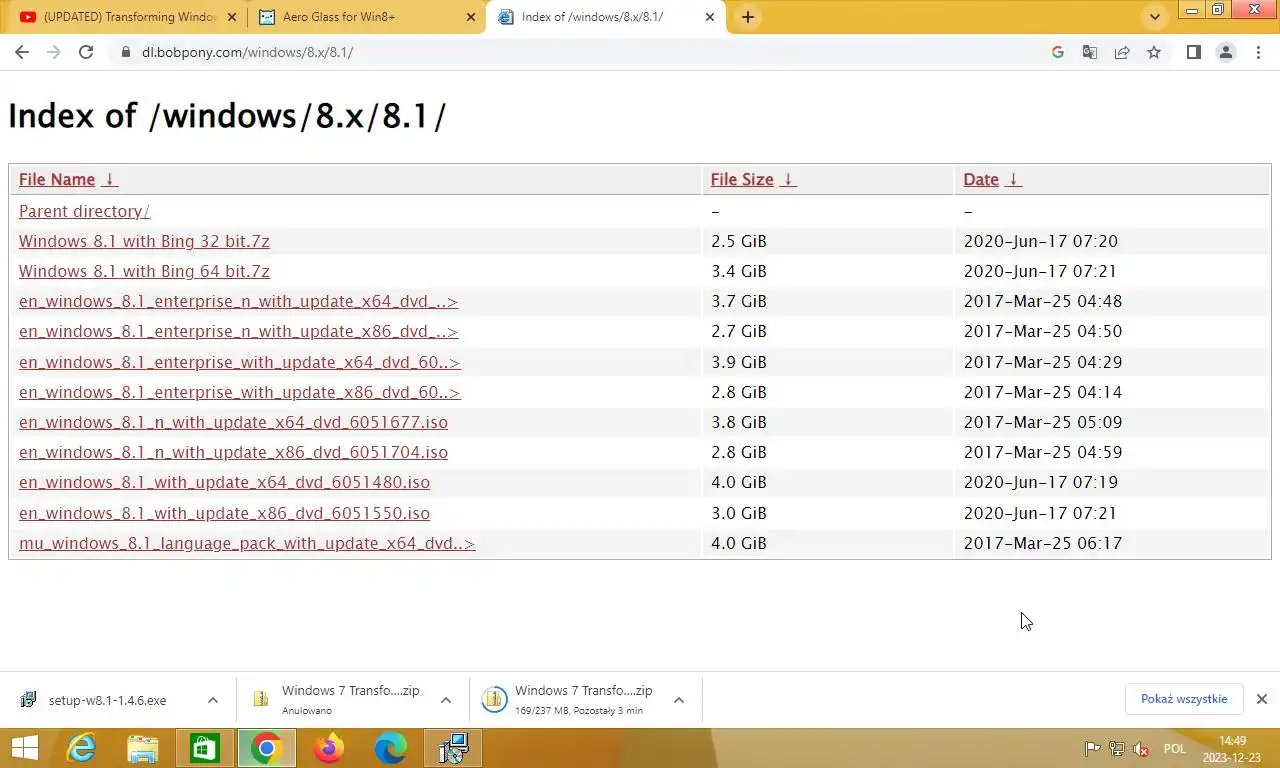Screen dimensions: 1280x768
Task: Expand options for in-progress zip download
Action: [x=678, y=700]
